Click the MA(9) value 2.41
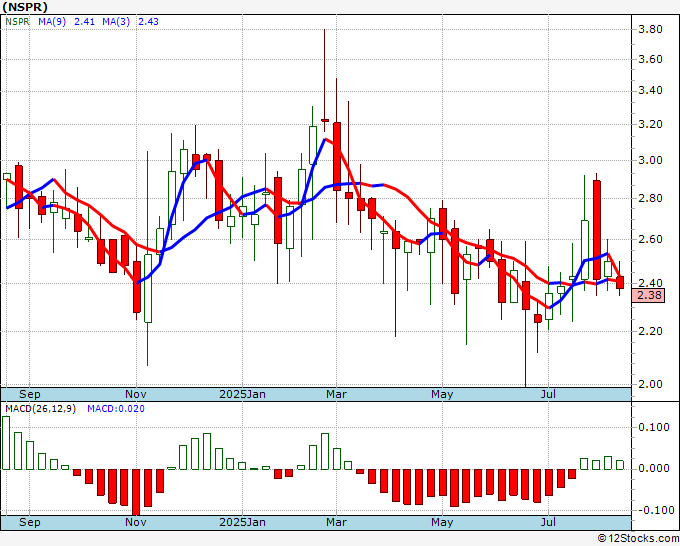 (84, 22)
